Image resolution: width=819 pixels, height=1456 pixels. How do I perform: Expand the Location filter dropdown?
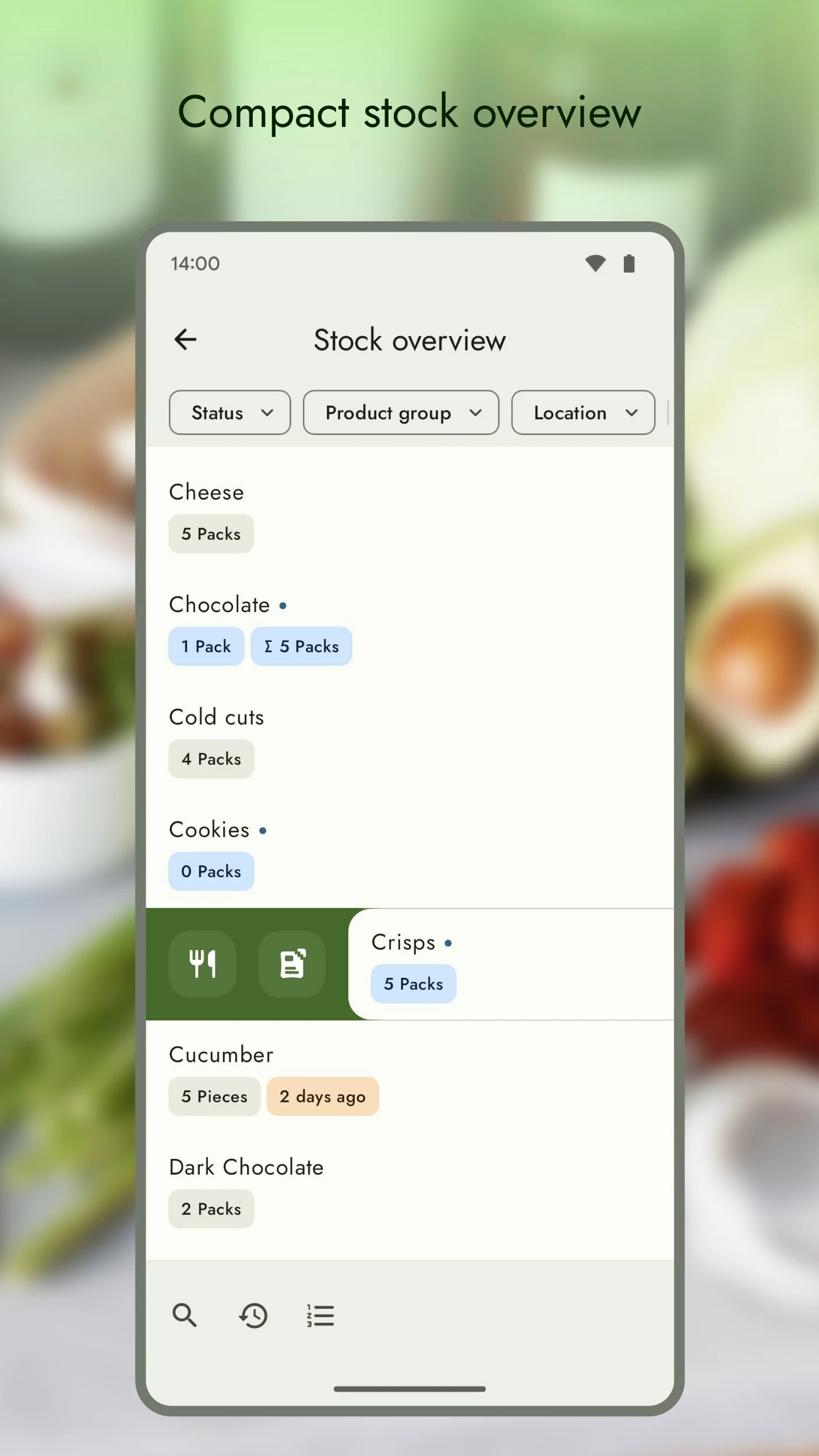pyautogui.click(x=583, y=412)
